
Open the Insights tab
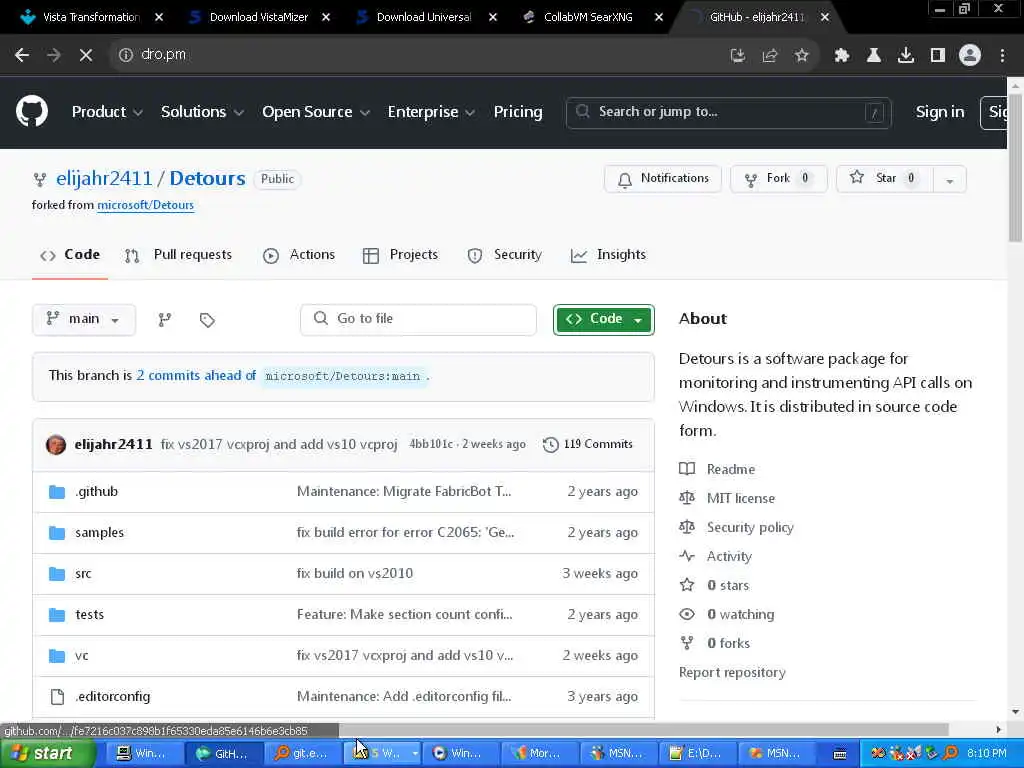pyautogui.click(x=608, y=255)
